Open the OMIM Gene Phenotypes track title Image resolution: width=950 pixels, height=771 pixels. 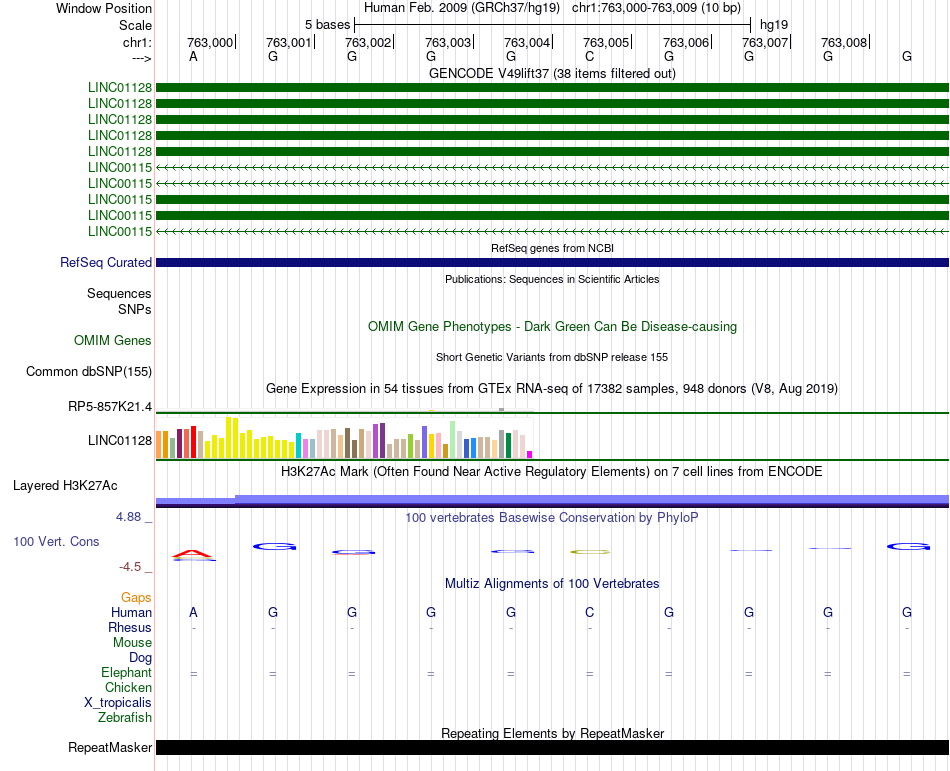(552, 326)
